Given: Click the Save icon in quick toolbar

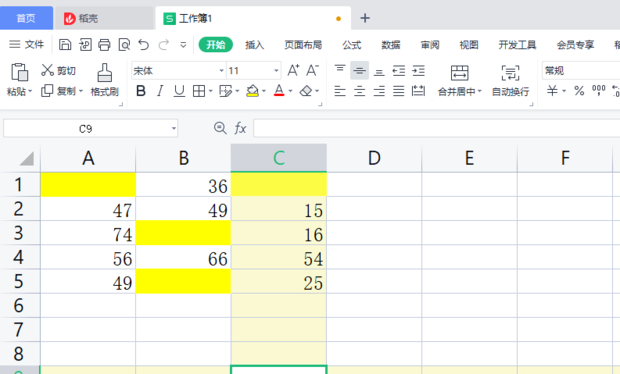Looking at the screenshot, I should pyautogui.click(x=65, y=45).
